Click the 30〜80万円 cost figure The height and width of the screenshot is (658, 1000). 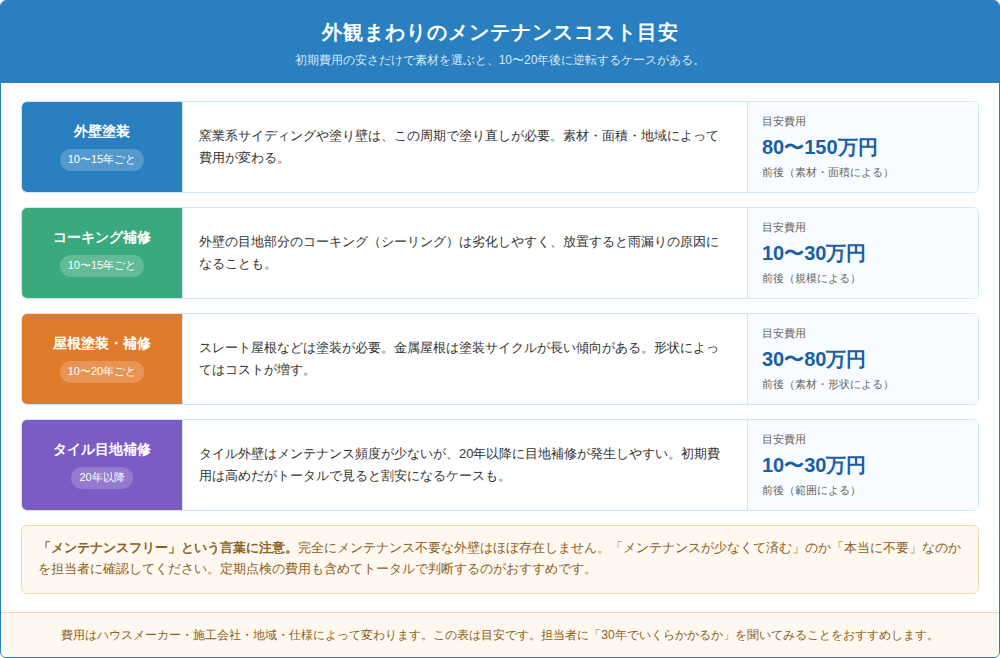(813, 359)
